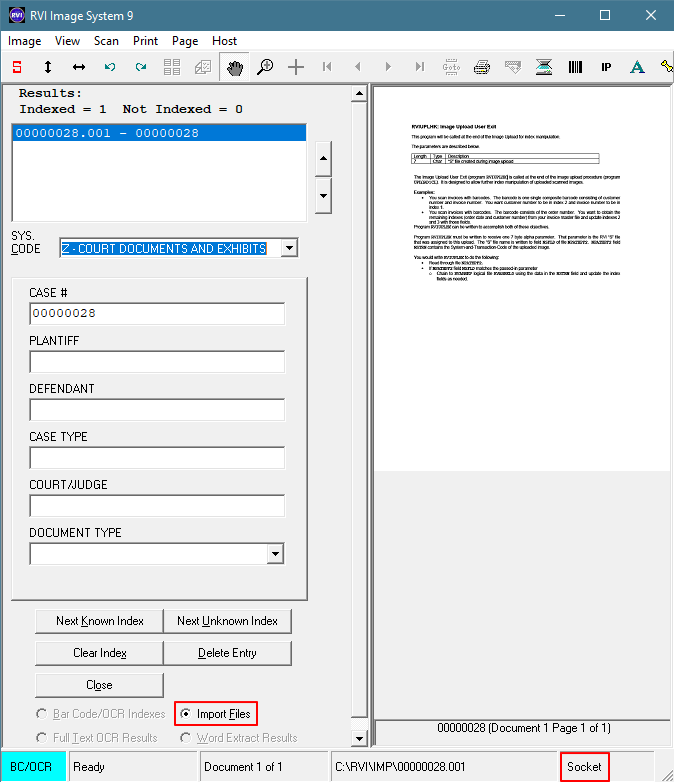674x782 pixels.
Task: Click Clear Index button
Action: tap(99, 653)
